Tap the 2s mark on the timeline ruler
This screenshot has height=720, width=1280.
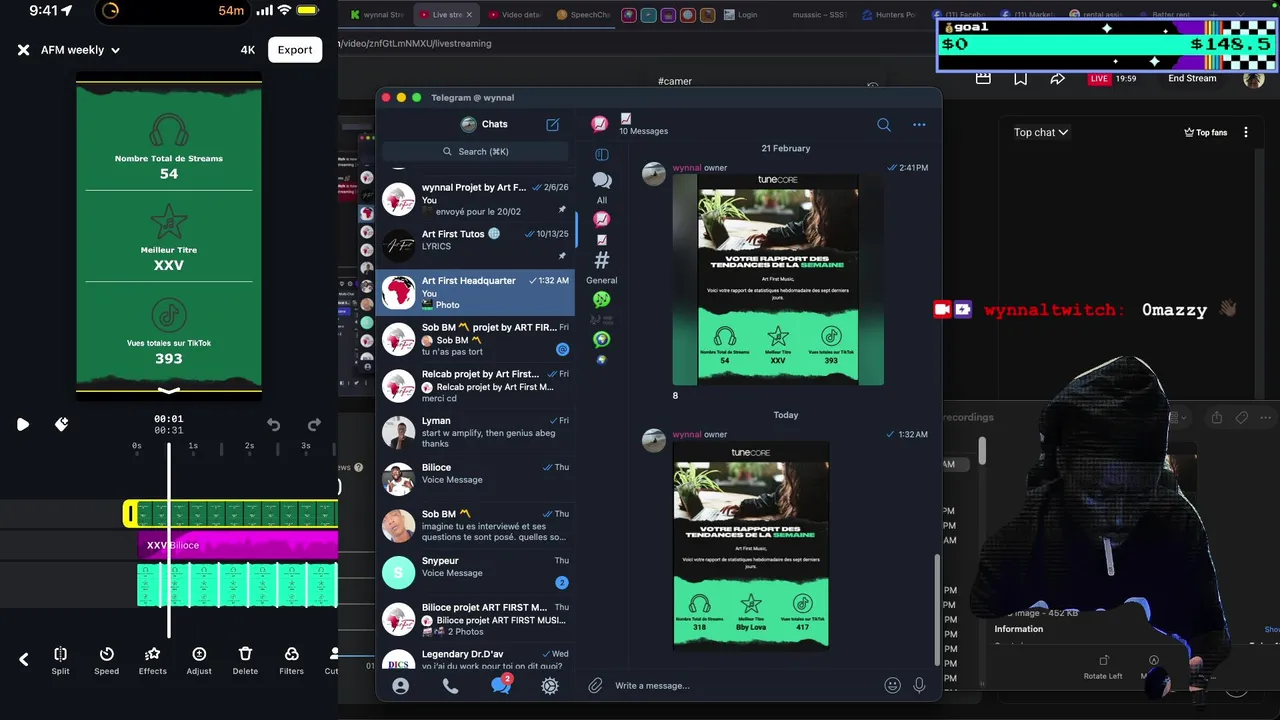tap(250, 446)
